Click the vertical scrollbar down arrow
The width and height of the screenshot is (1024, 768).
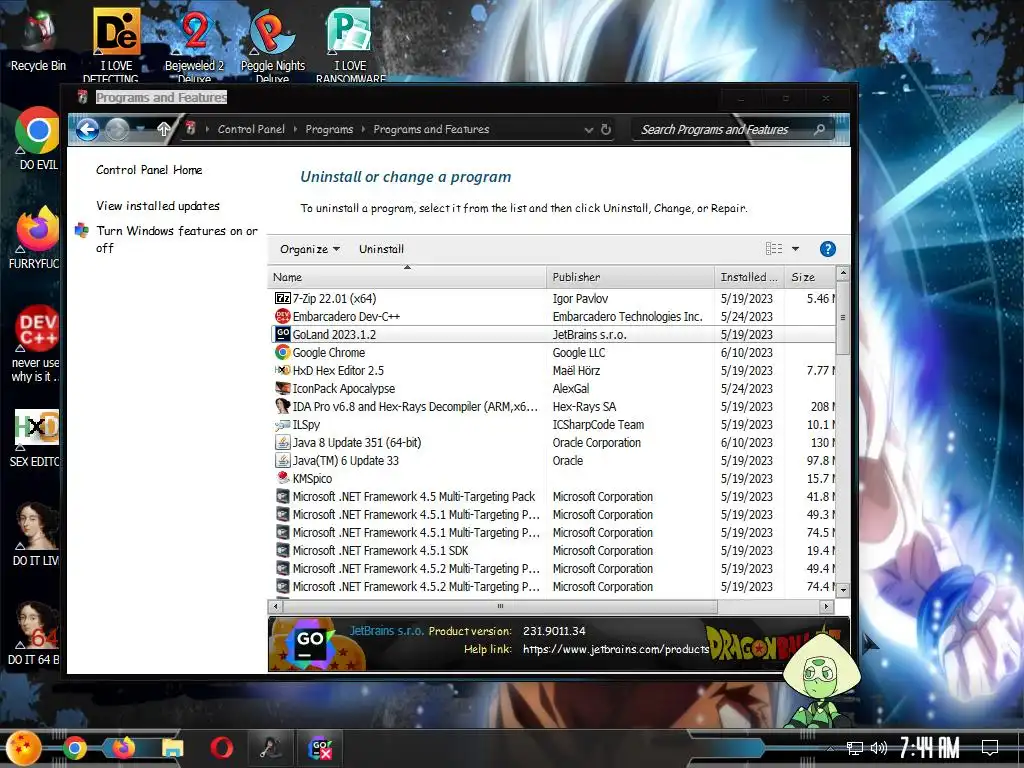pyautogui.click(x=842, y=590)
